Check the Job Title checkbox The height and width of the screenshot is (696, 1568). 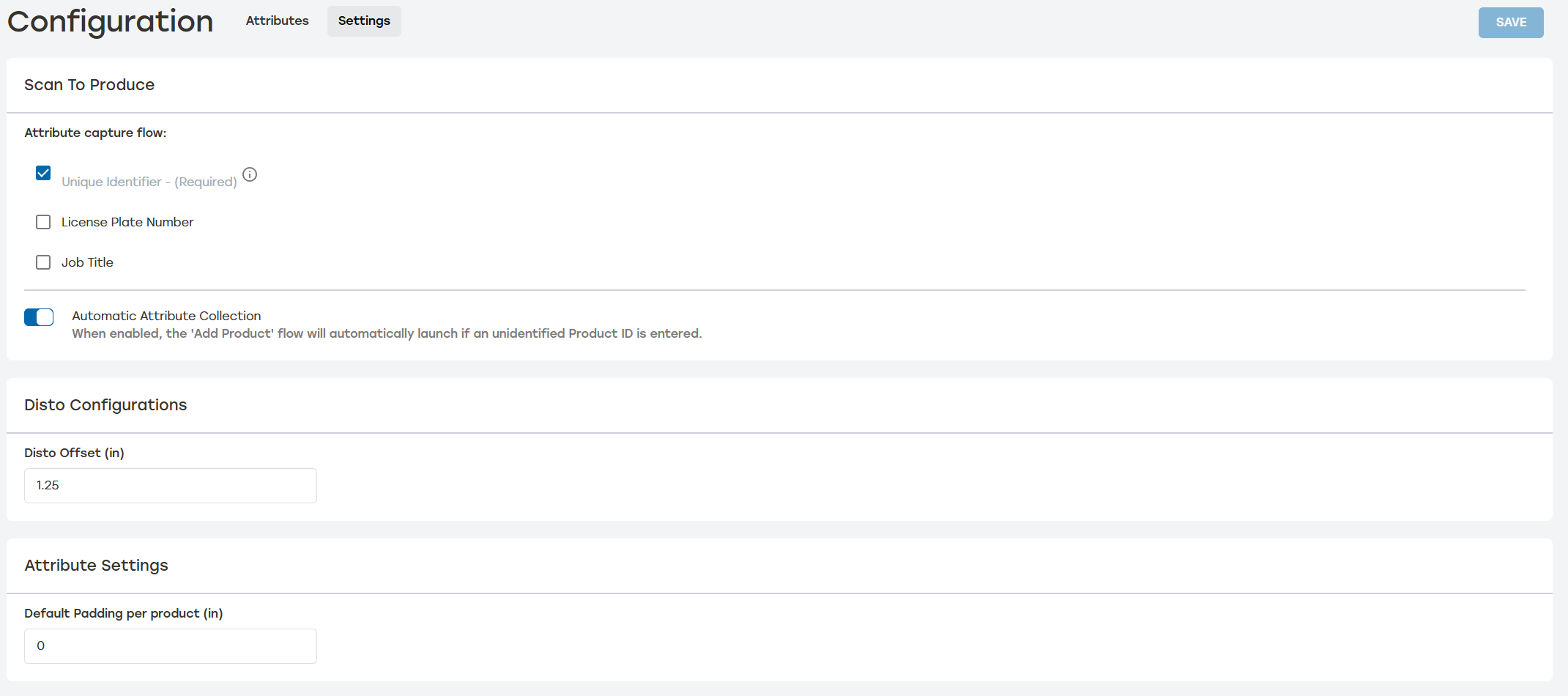tap(43, 262)
